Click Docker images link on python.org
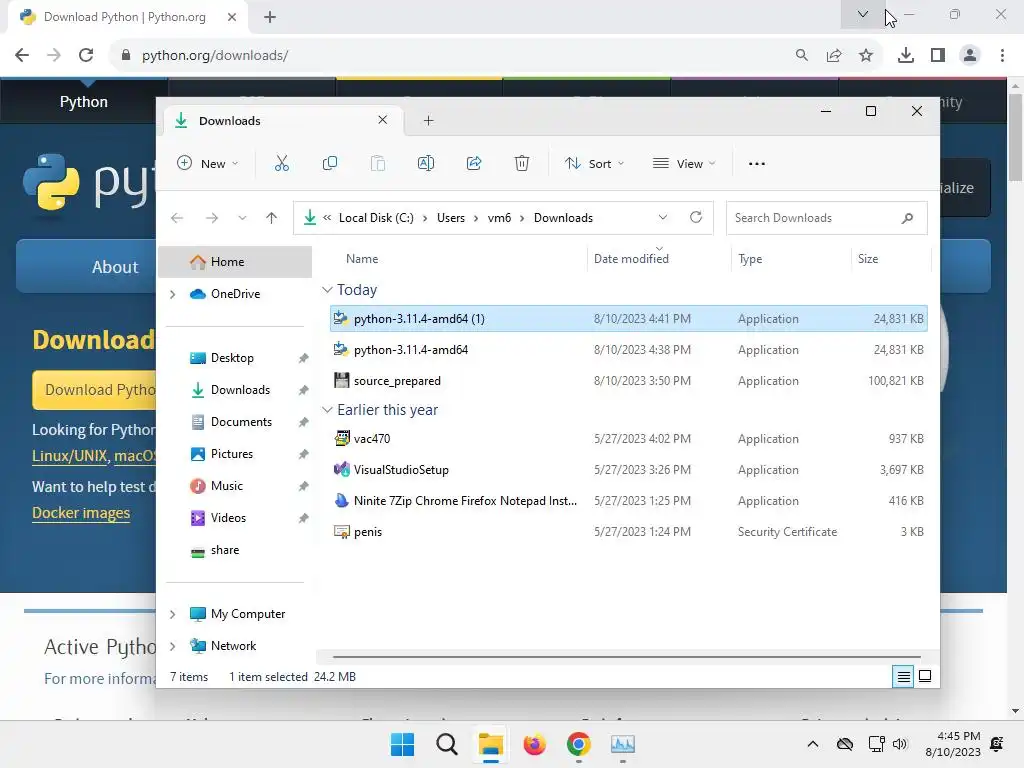 81,513
